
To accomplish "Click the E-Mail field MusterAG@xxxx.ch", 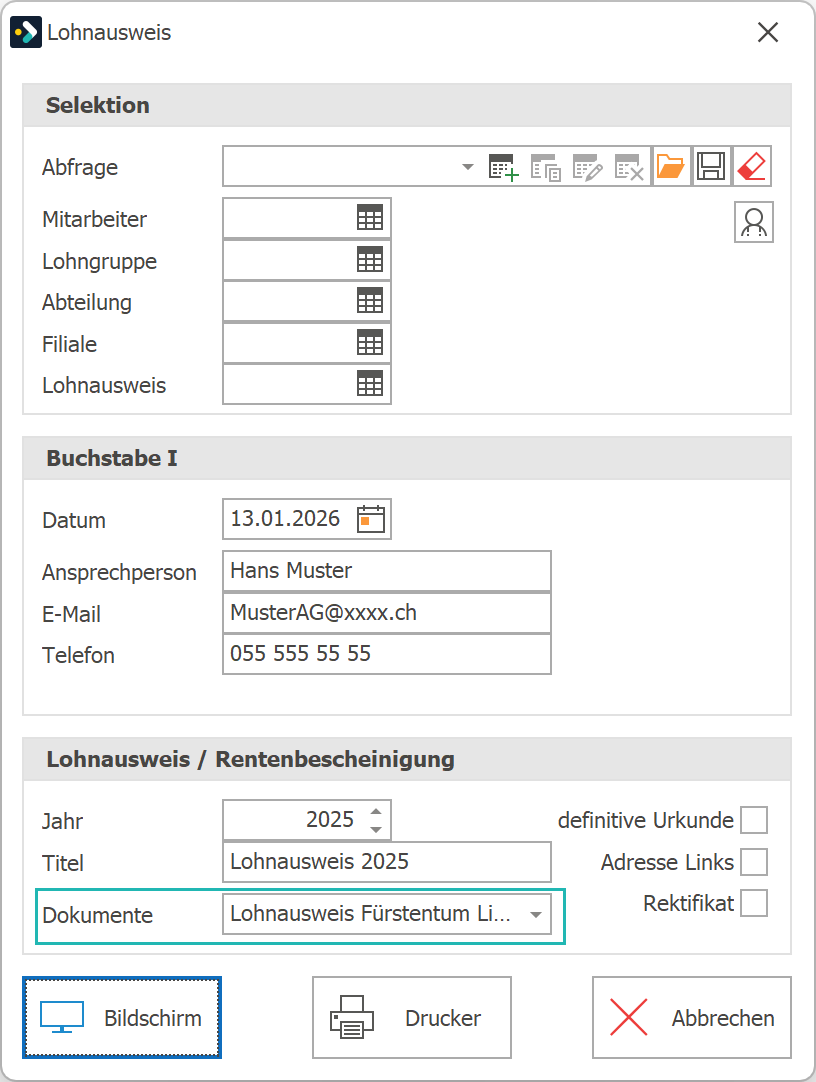I will click(x=387, y=612).
